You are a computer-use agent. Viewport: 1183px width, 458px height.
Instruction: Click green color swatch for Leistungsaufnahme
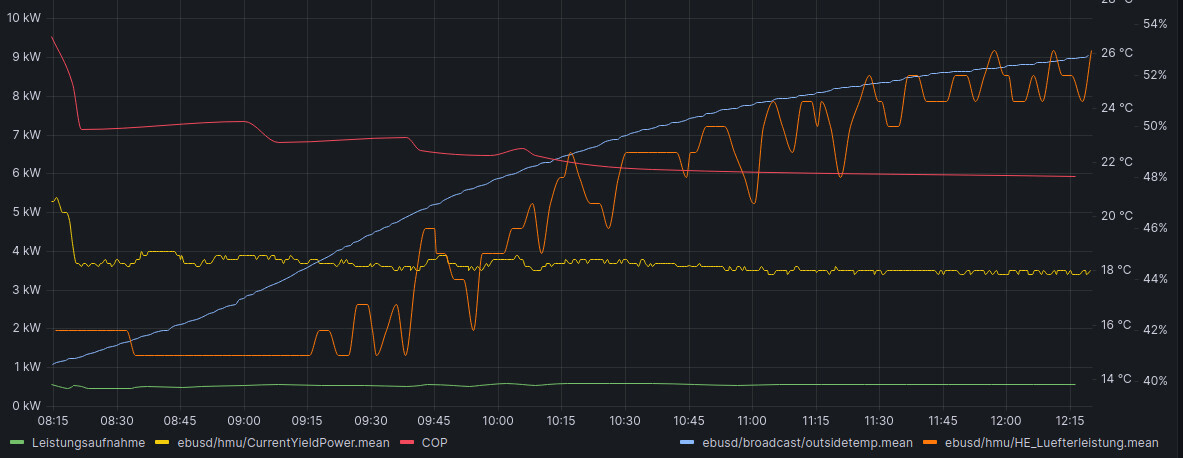[x=16, y=442]
